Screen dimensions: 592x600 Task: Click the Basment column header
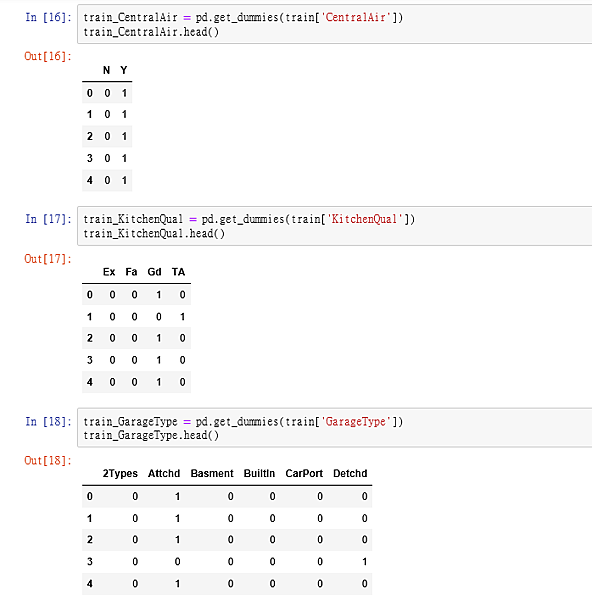(212, 474)
